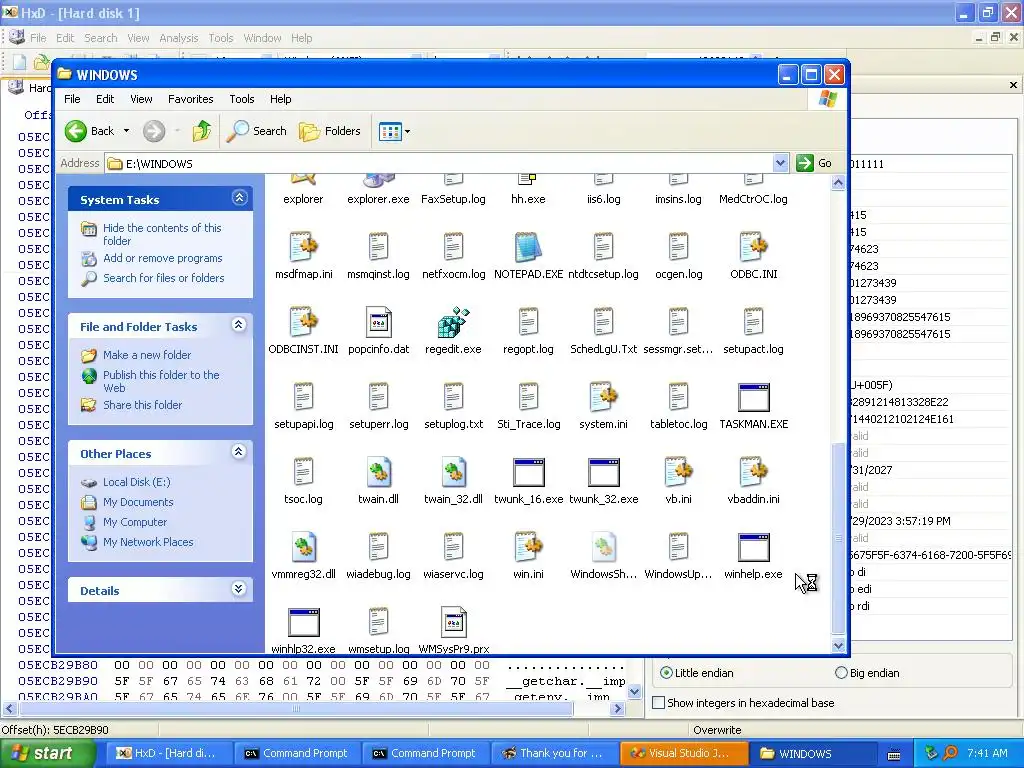Select the twain_32.dll file icon

(453, 473)
